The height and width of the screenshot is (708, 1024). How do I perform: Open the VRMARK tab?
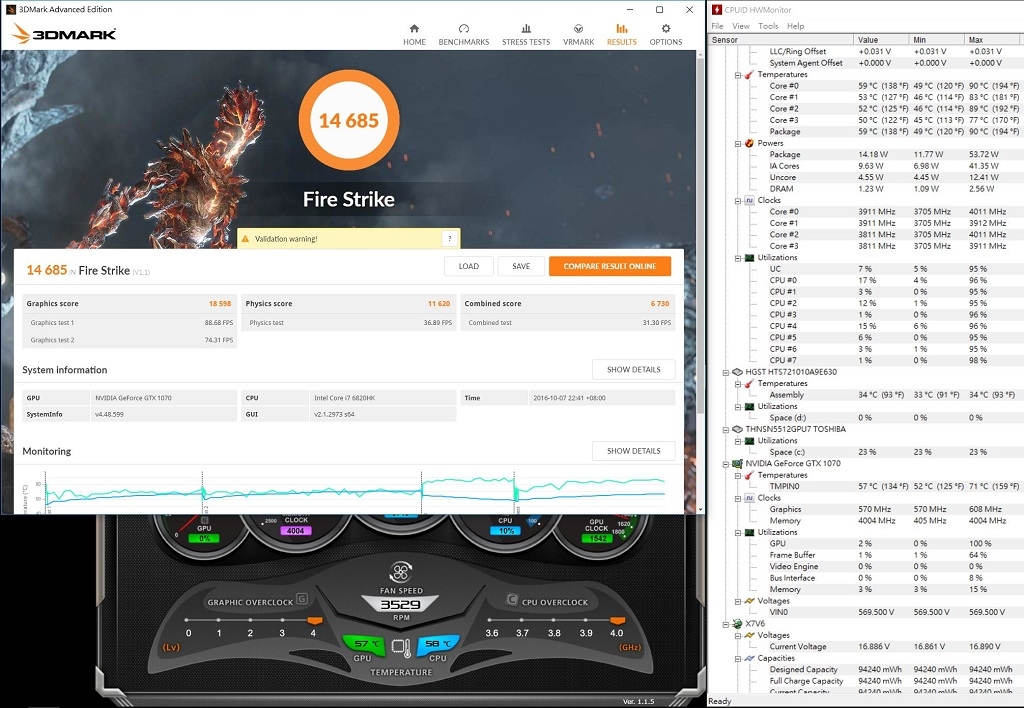(x=578, y=35)
